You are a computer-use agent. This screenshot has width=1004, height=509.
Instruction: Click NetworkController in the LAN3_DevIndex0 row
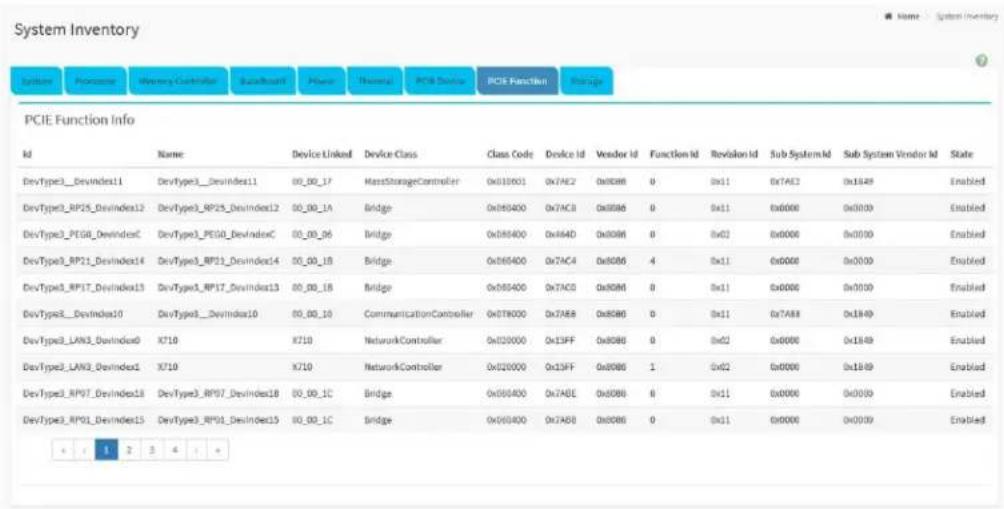[x=403, y=341]
